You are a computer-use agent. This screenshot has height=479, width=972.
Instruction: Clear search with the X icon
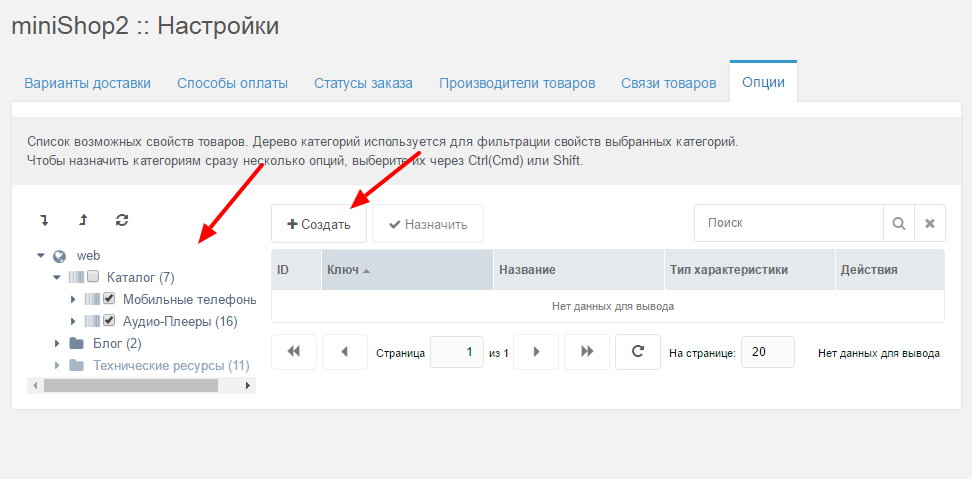point(930,223)
